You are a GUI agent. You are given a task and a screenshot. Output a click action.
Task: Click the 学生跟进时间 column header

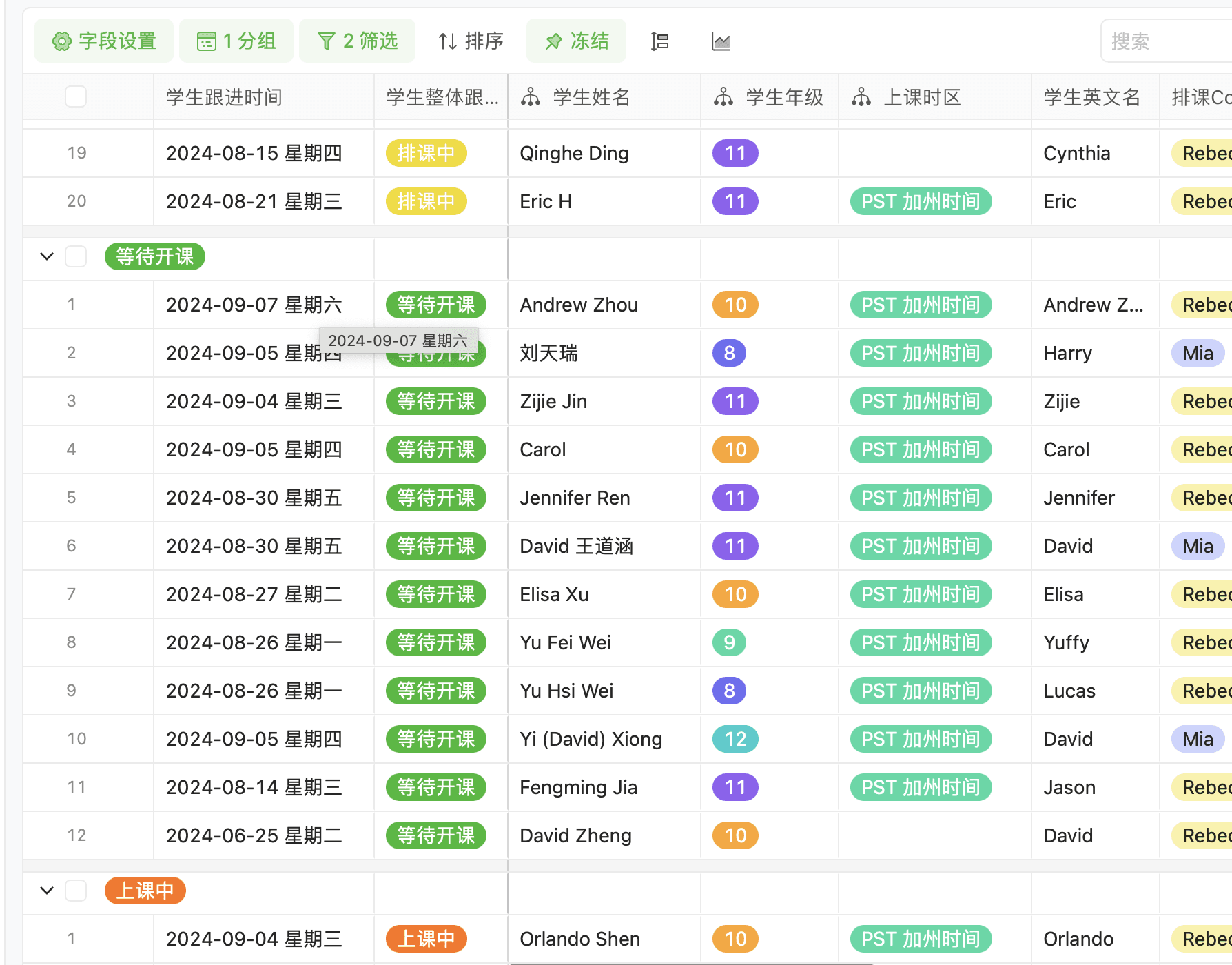click(264, 97)
